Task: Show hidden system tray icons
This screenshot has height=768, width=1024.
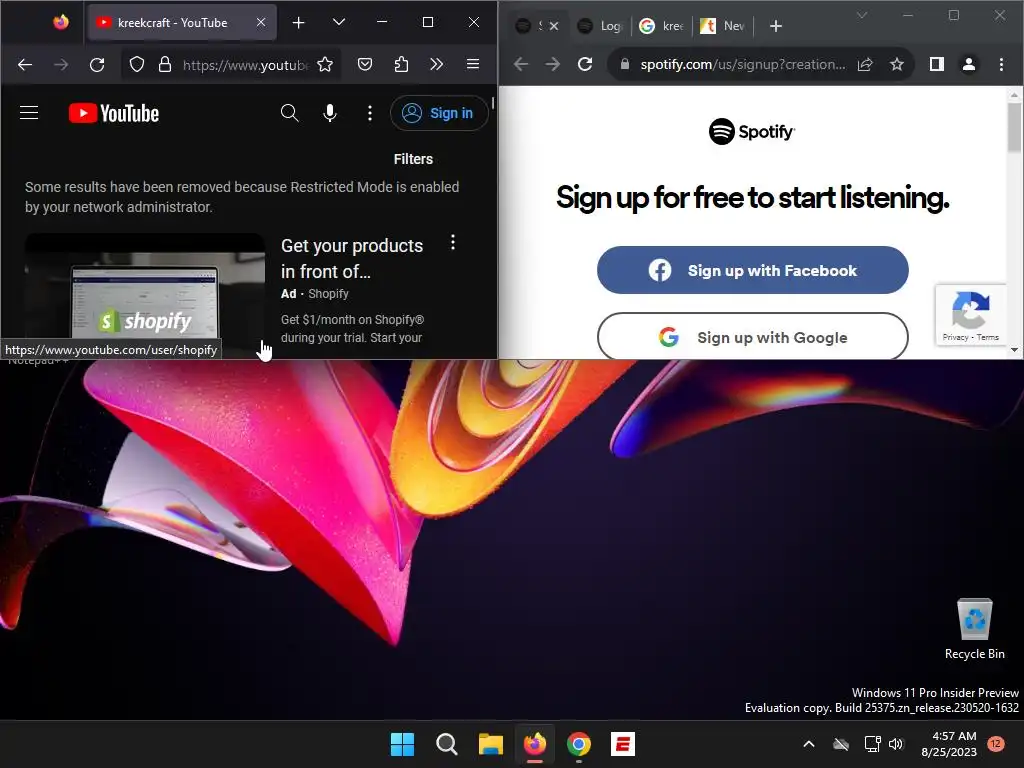Action: pyautogui.click(x=808, y=744)
